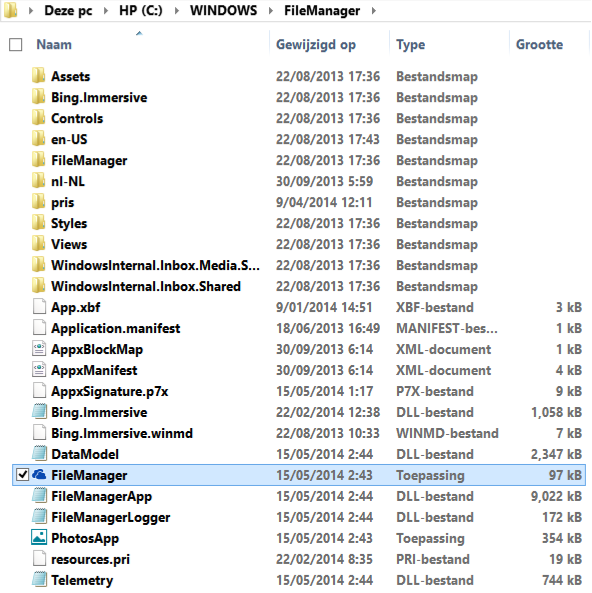Toggle the select-all checkbox beside Naam

[x=16, y=45]
